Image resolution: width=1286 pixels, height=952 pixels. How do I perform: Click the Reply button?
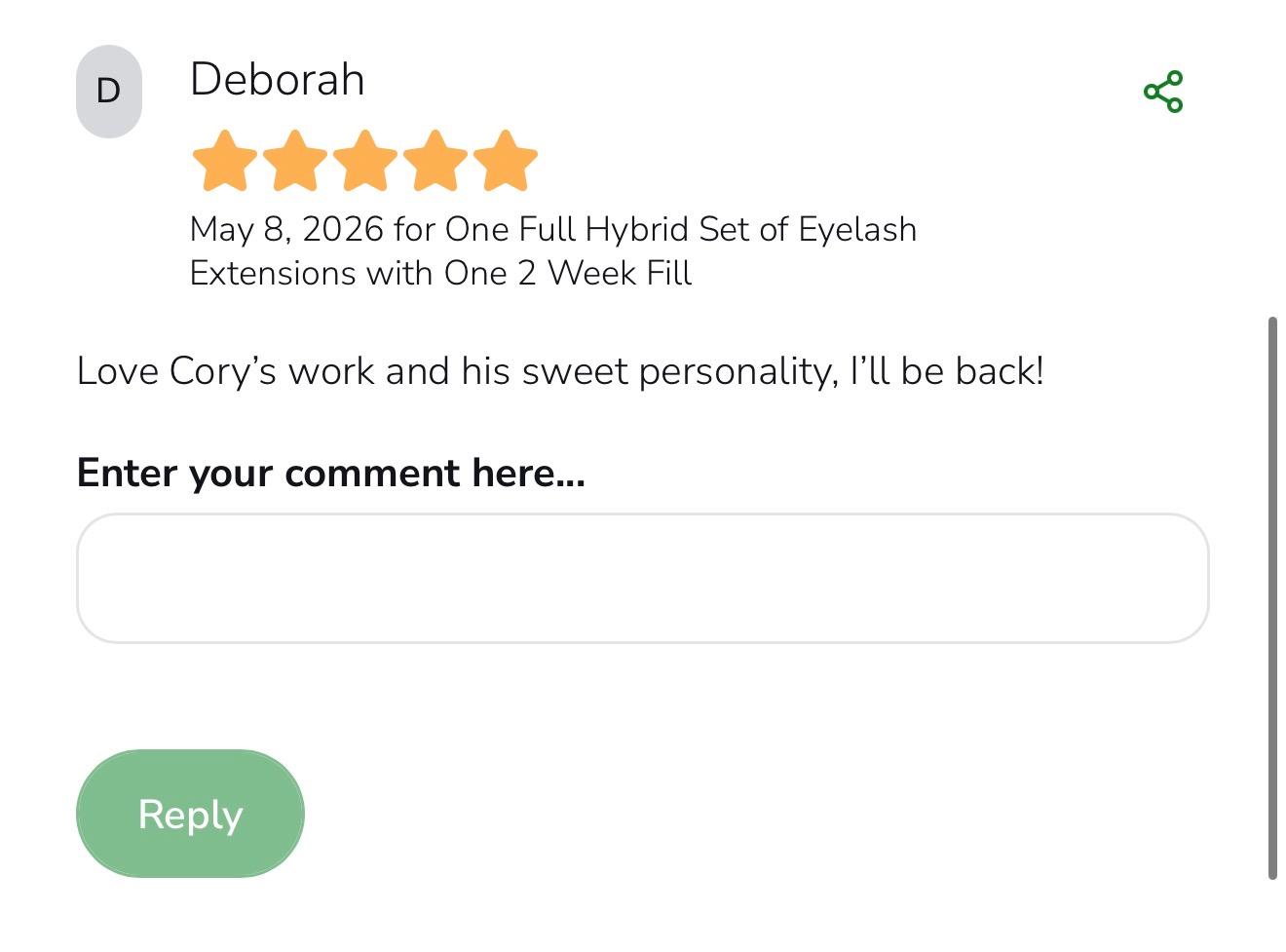click(190, 814)
